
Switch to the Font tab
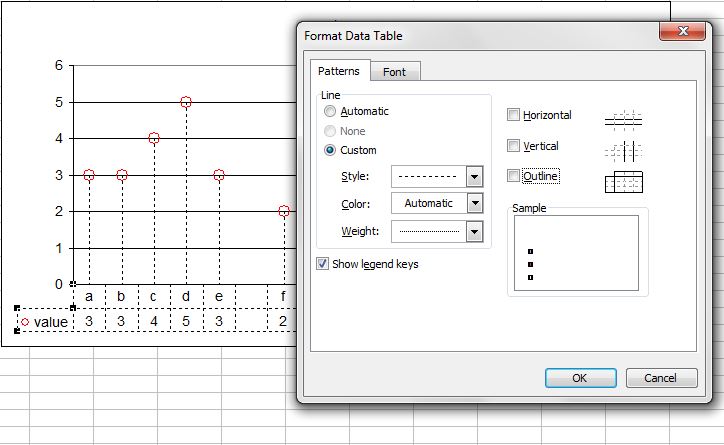click(x=395, y=72)
